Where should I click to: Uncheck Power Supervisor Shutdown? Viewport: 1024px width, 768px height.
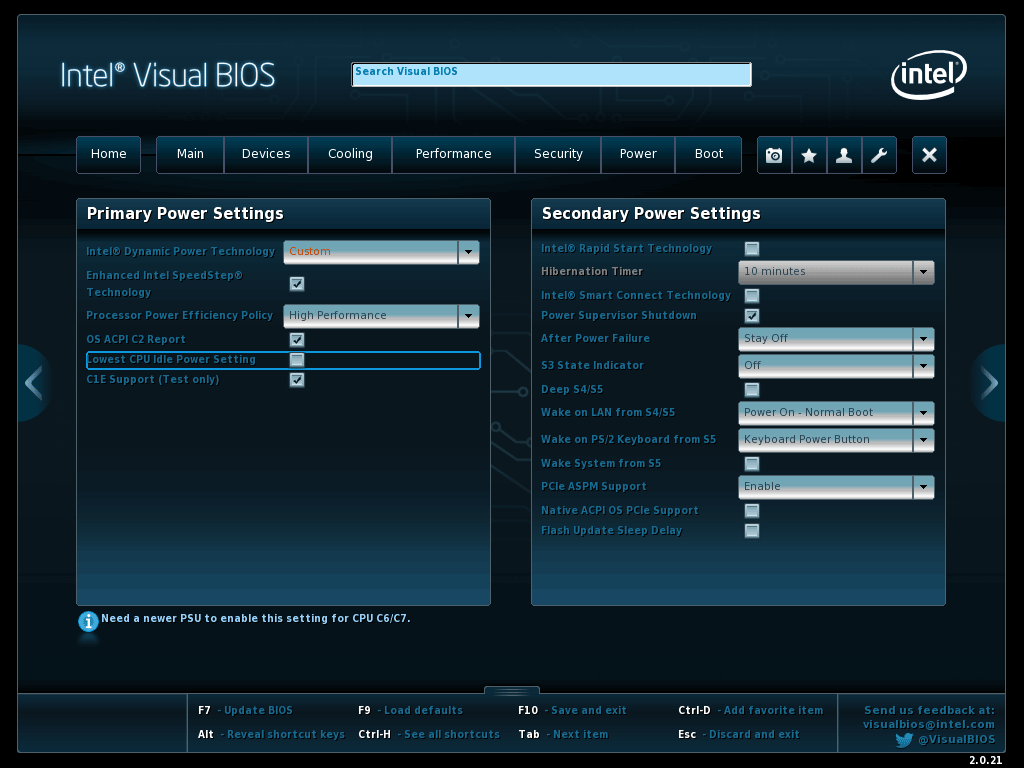point(752,316)
